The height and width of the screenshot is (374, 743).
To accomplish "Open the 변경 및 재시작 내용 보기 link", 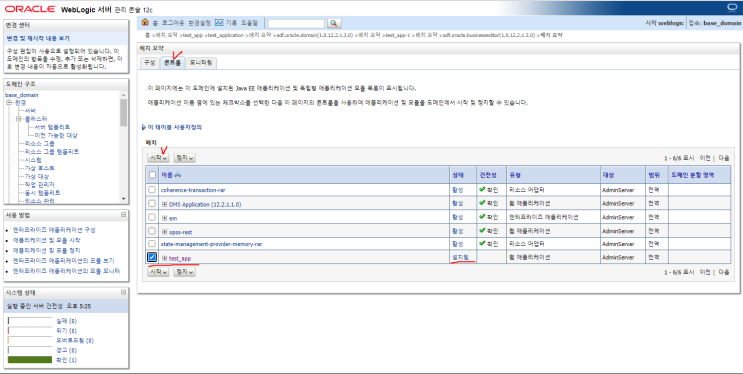I will click(38, 38).
